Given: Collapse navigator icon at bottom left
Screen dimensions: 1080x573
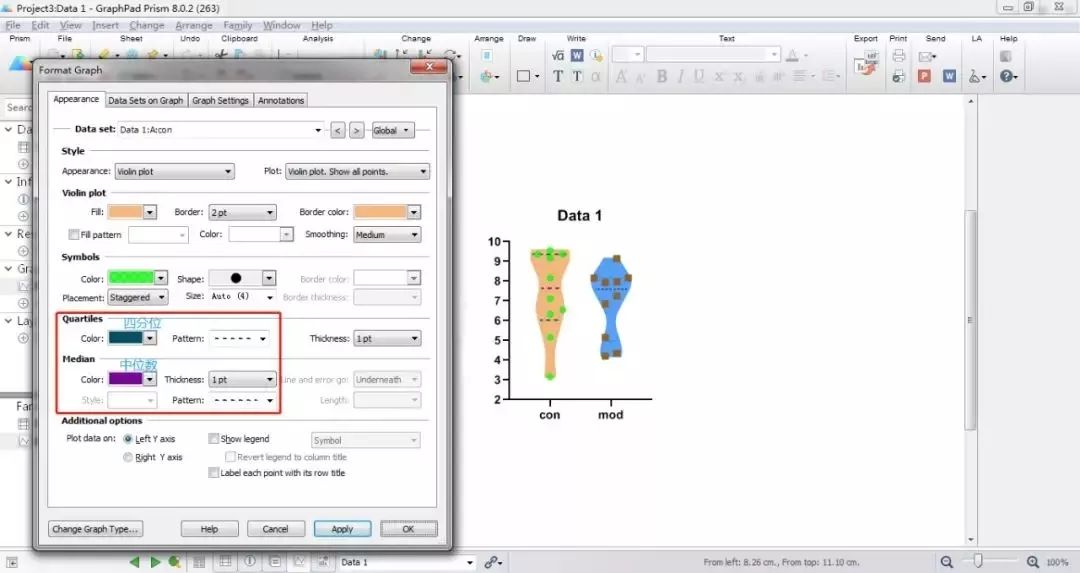Looking at the screenshot, I should point(12,563).
